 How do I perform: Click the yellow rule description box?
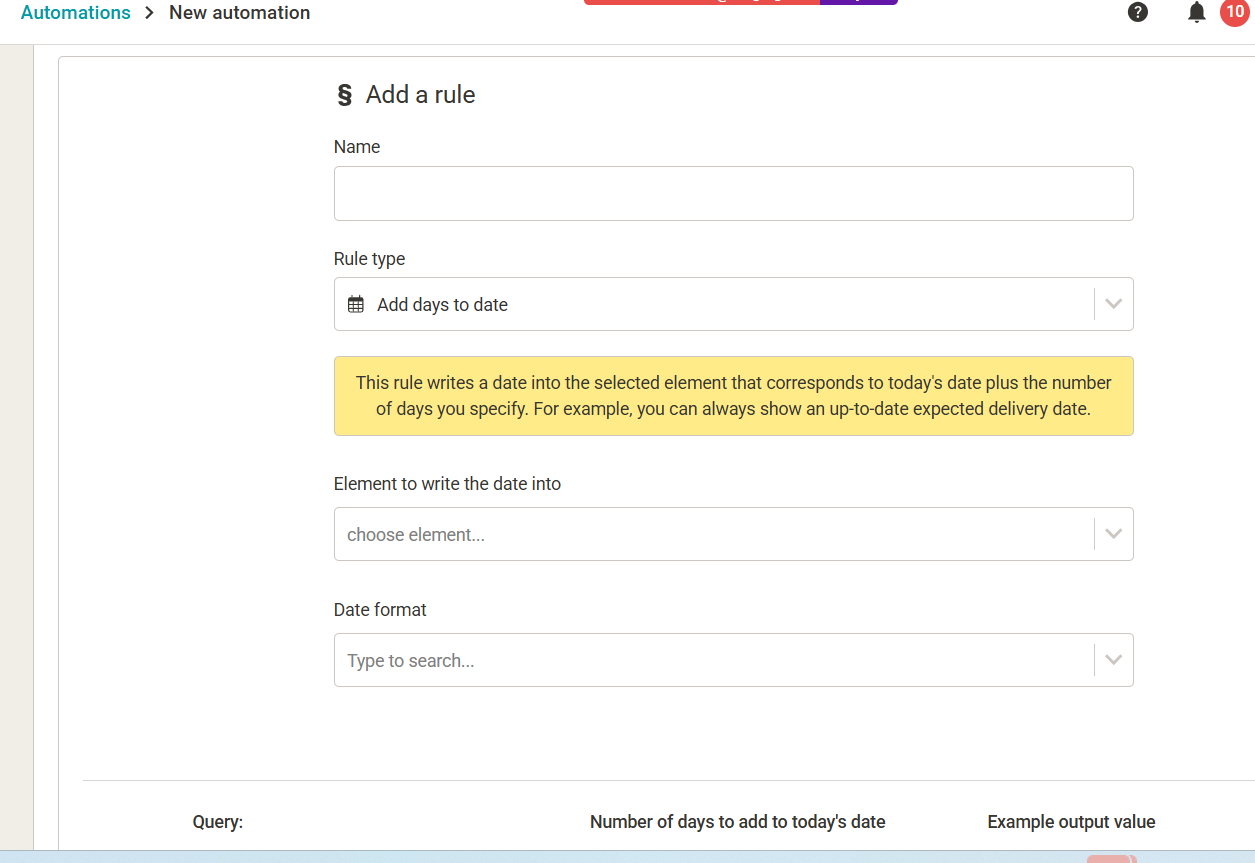[733, 396]
